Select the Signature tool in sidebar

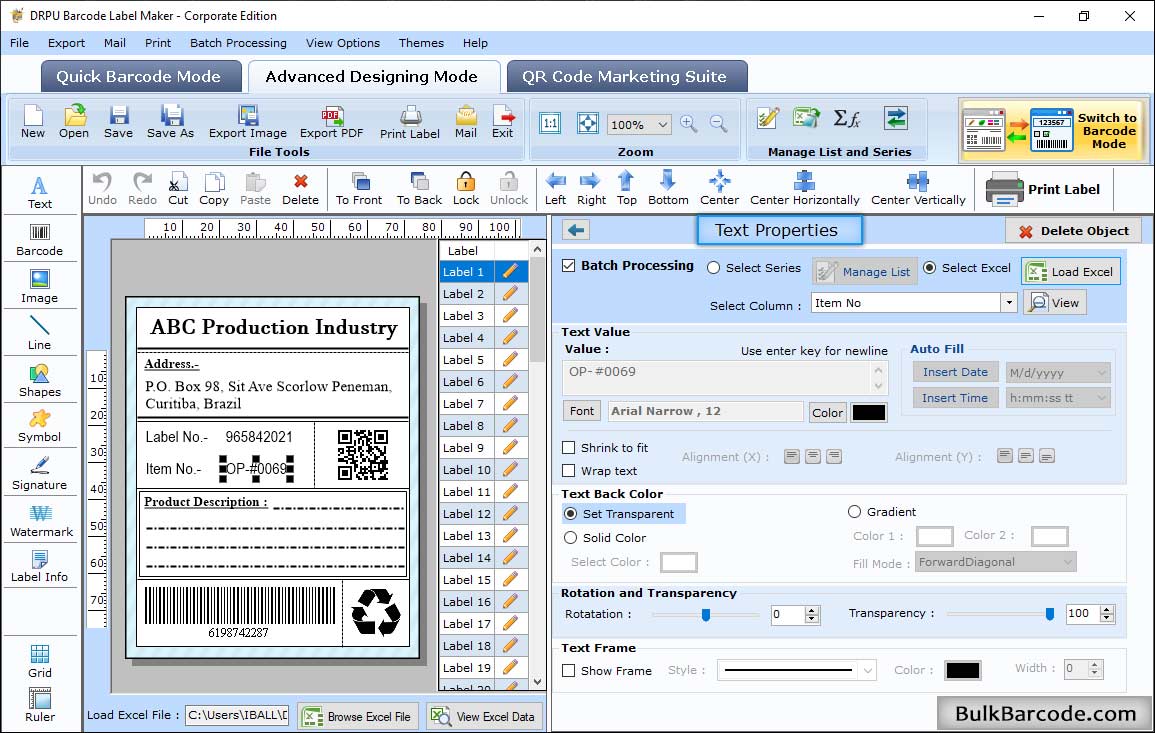point(39,474)
